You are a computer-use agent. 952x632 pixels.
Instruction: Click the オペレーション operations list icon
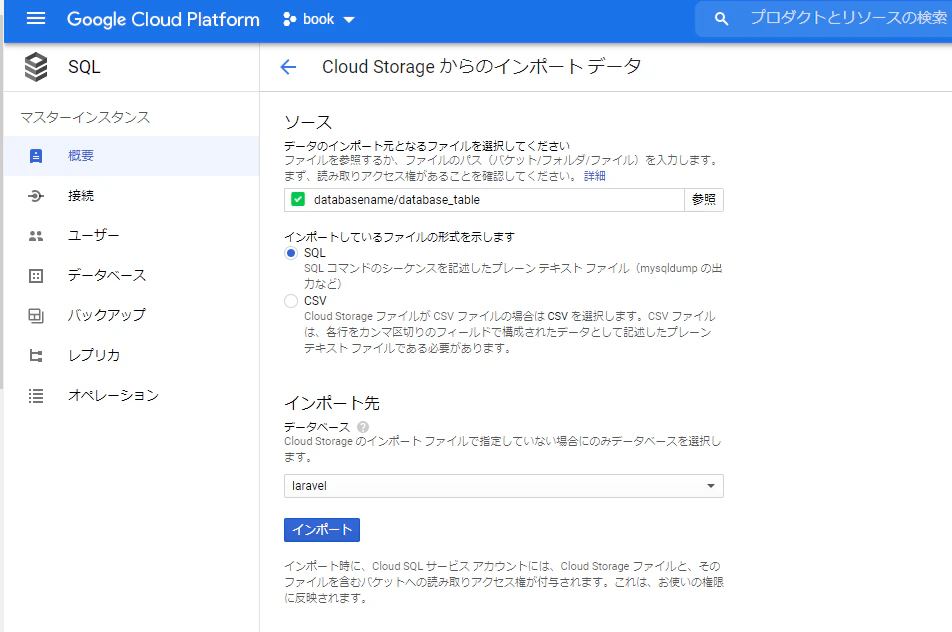click(36, 396)
